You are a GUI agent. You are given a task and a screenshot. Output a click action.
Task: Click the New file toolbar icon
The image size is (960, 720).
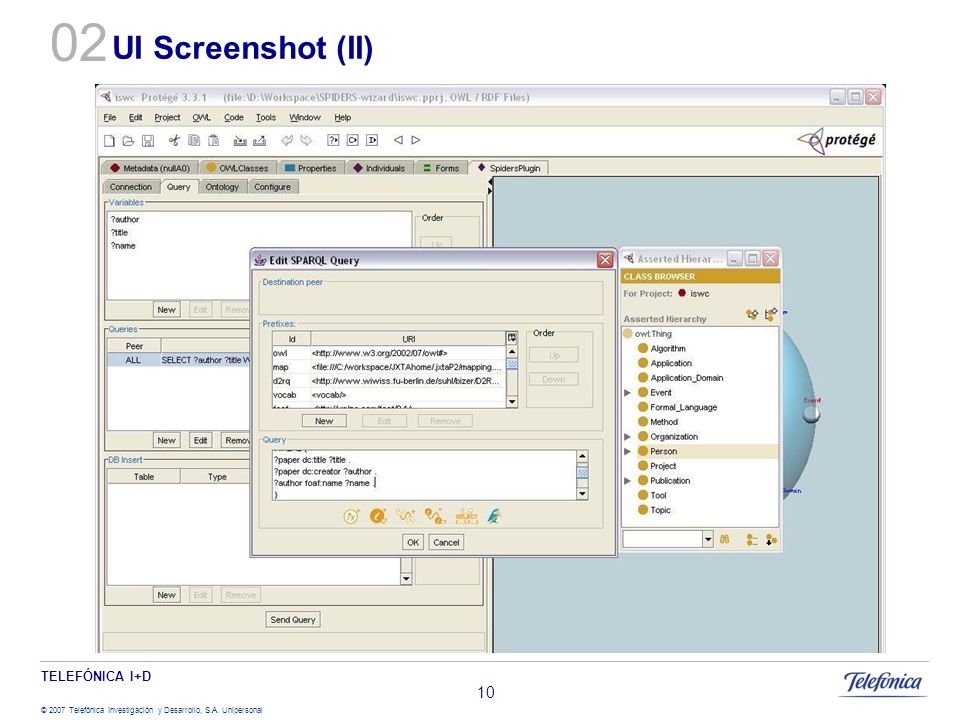pos(109,141)
